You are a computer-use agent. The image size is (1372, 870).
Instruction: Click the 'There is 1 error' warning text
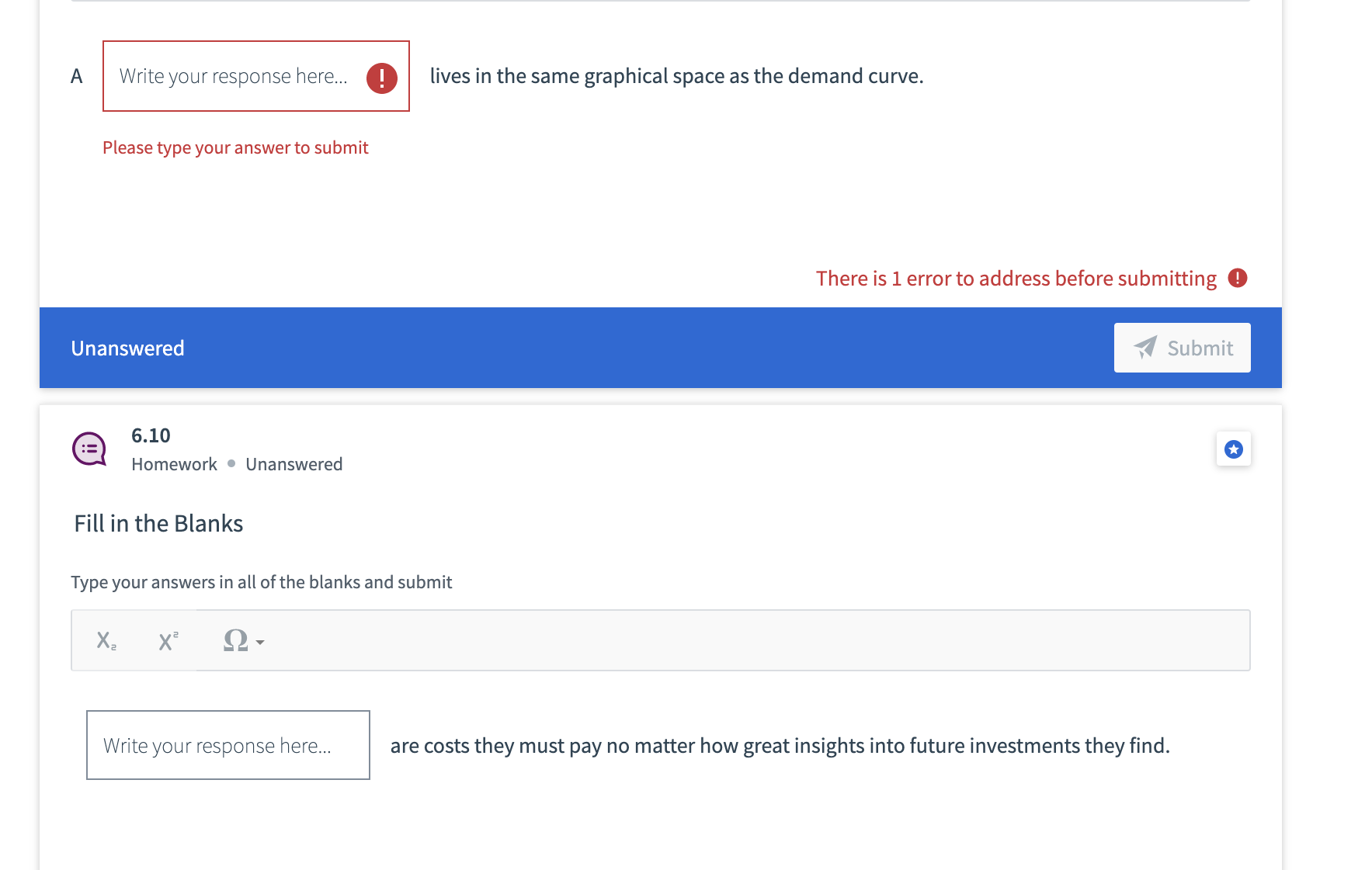point(1016,278)
